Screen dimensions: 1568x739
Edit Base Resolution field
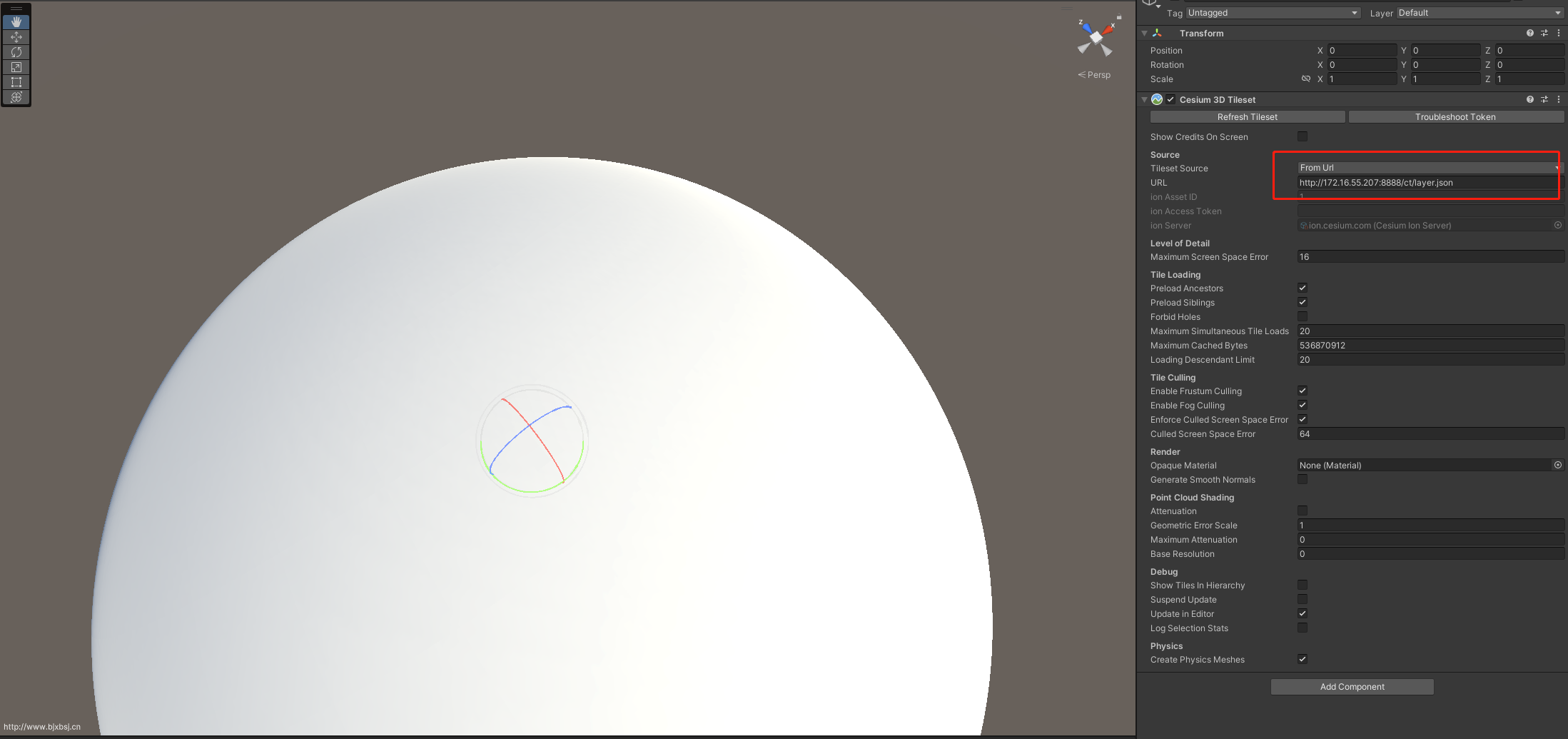pos(1430,554)
